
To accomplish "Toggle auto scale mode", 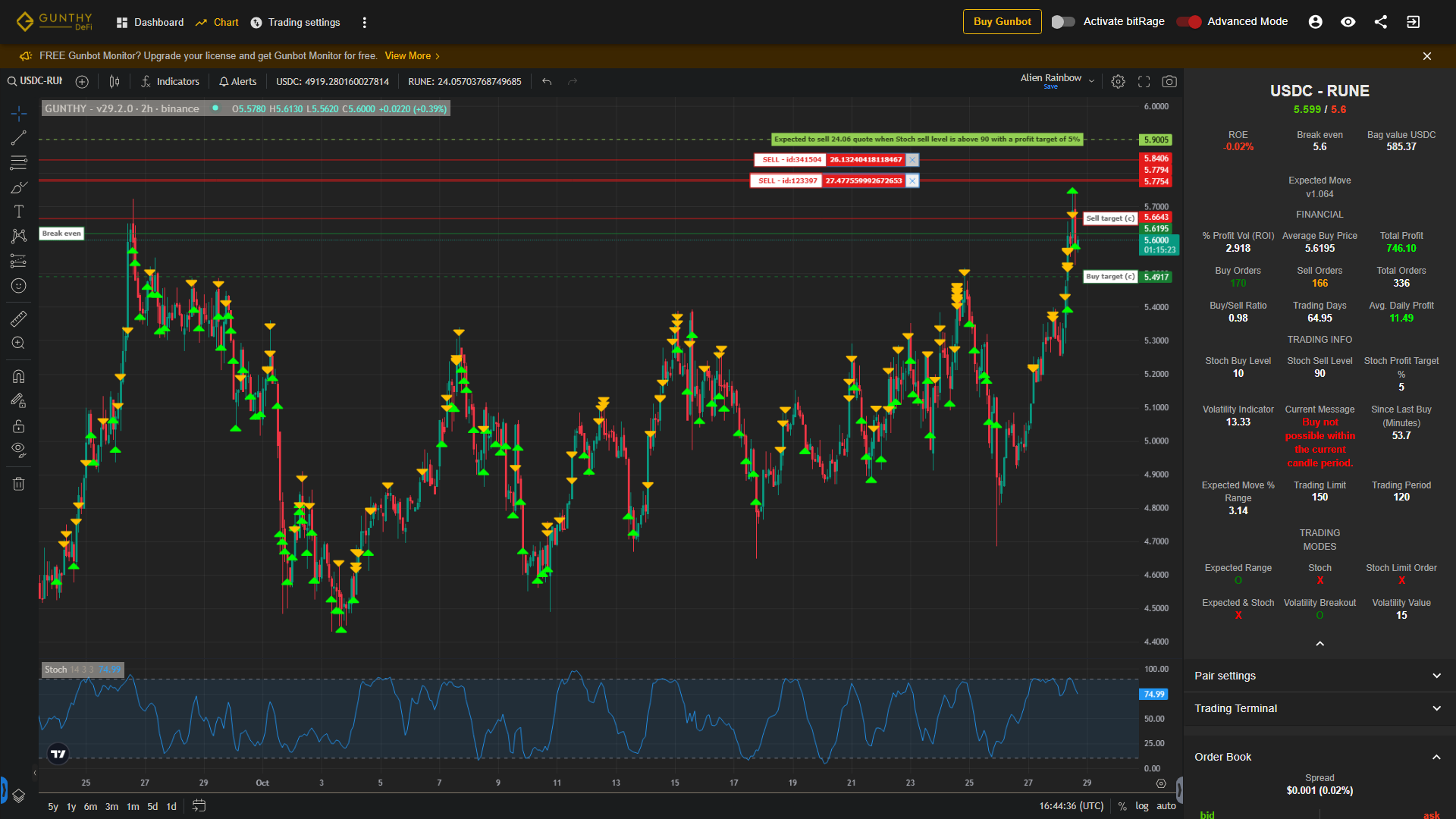I will [1166, 806].
